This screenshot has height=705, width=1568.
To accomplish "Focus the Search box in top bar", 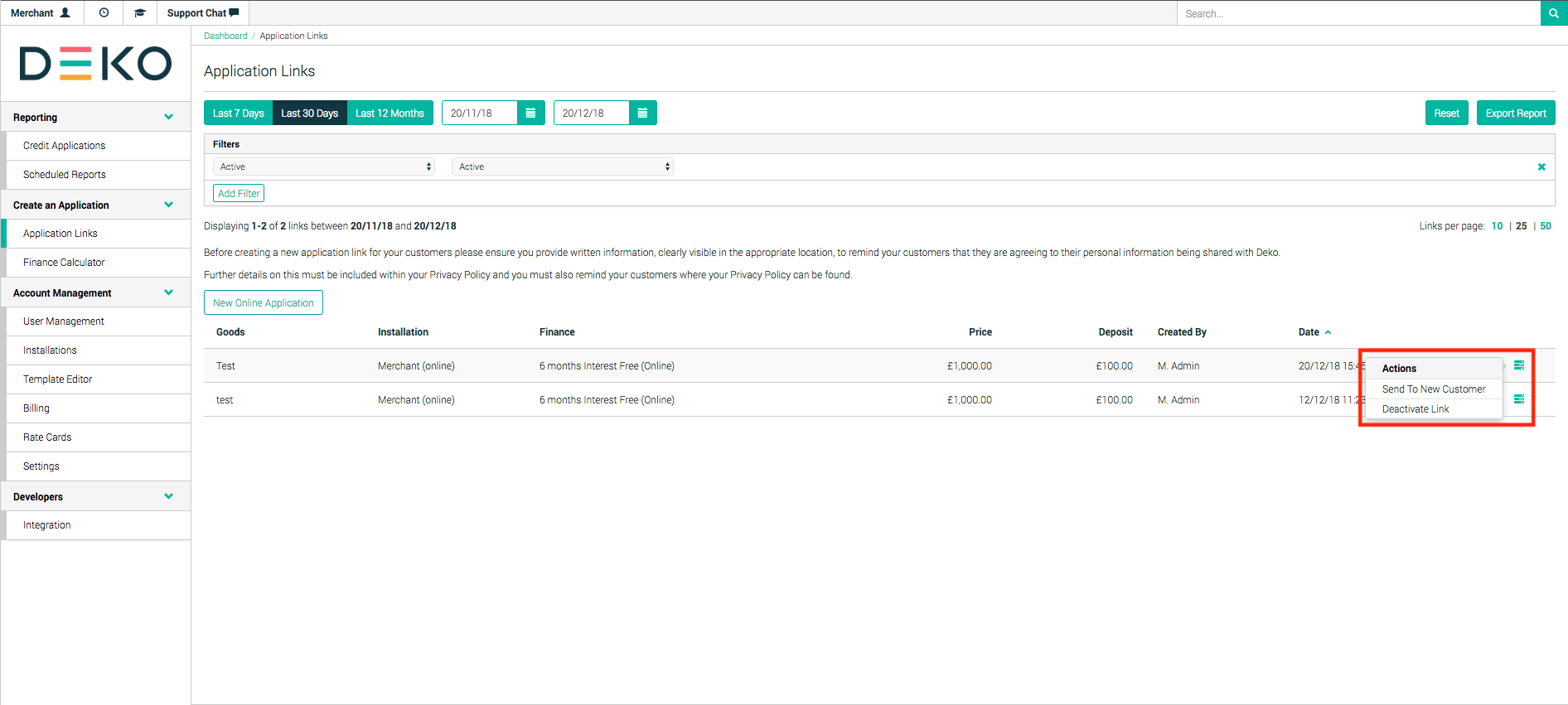I will point(1358,13).
